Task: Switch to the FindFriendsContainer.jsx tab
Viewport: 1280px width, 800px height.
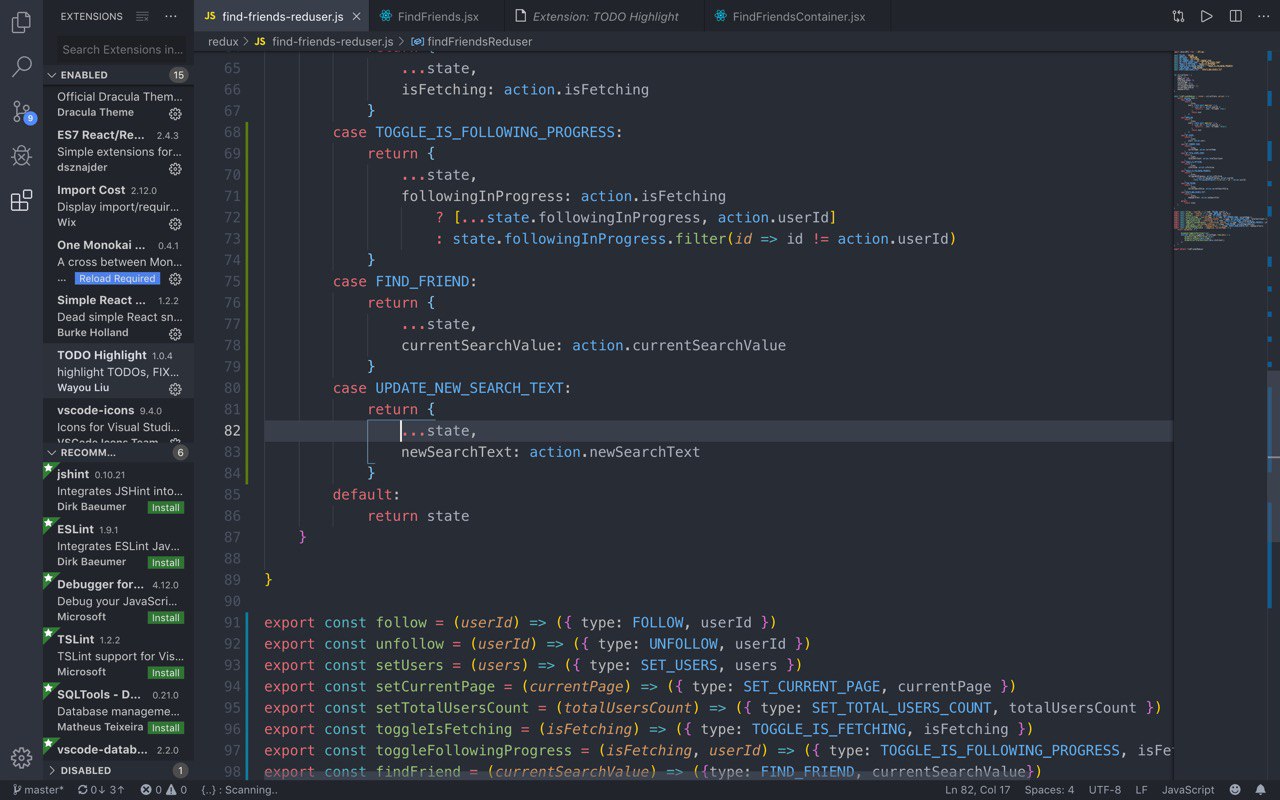Action: point(797,16)
